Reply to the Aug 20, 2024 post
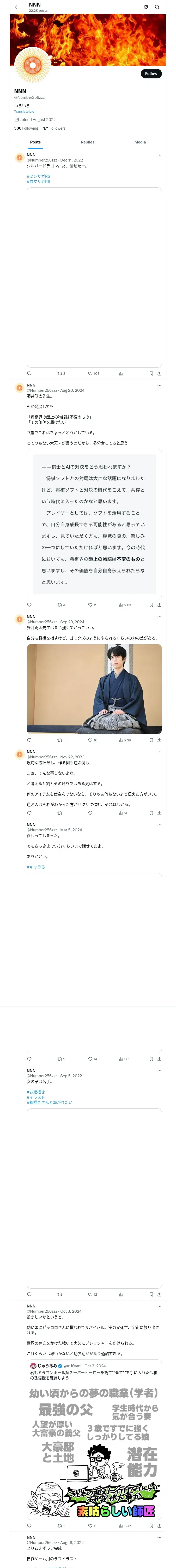176x1568 pixels. pos(29,605)
